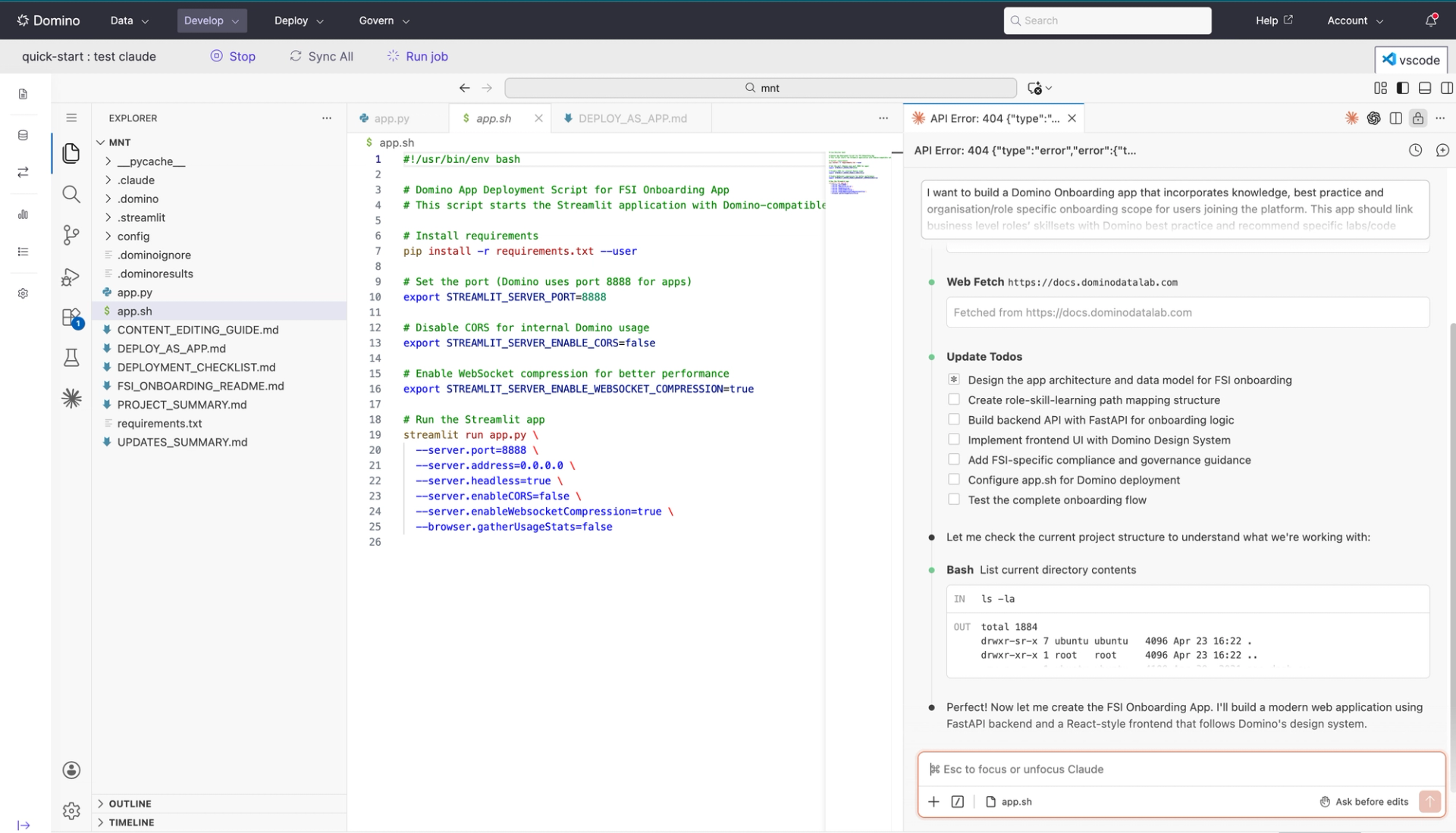Toggle the bottom panel layout icon
The width and height of the screenshot is (1456, 833).
click(1425, 88)
